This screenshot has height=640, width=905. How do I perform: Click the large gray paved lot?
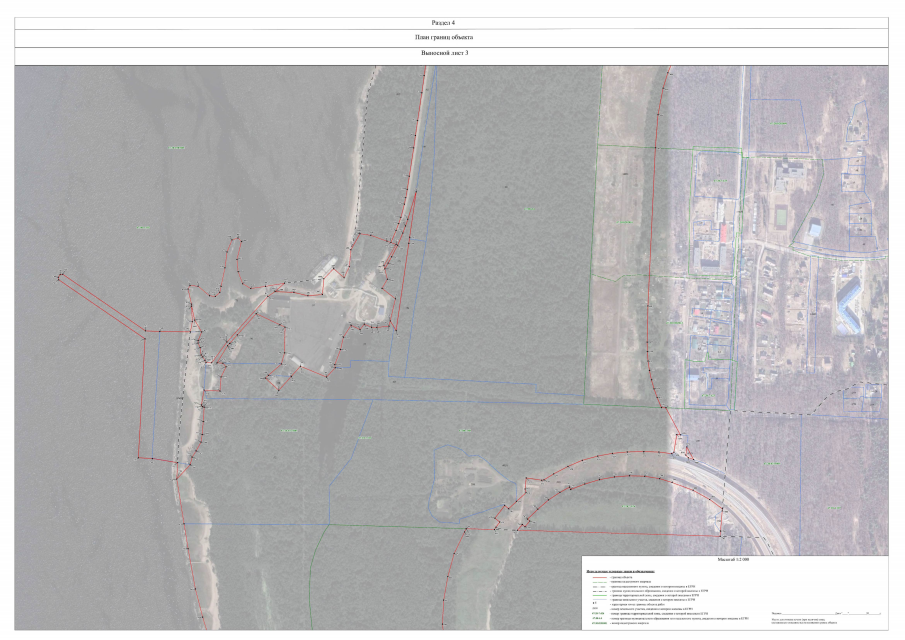[313, 330]
